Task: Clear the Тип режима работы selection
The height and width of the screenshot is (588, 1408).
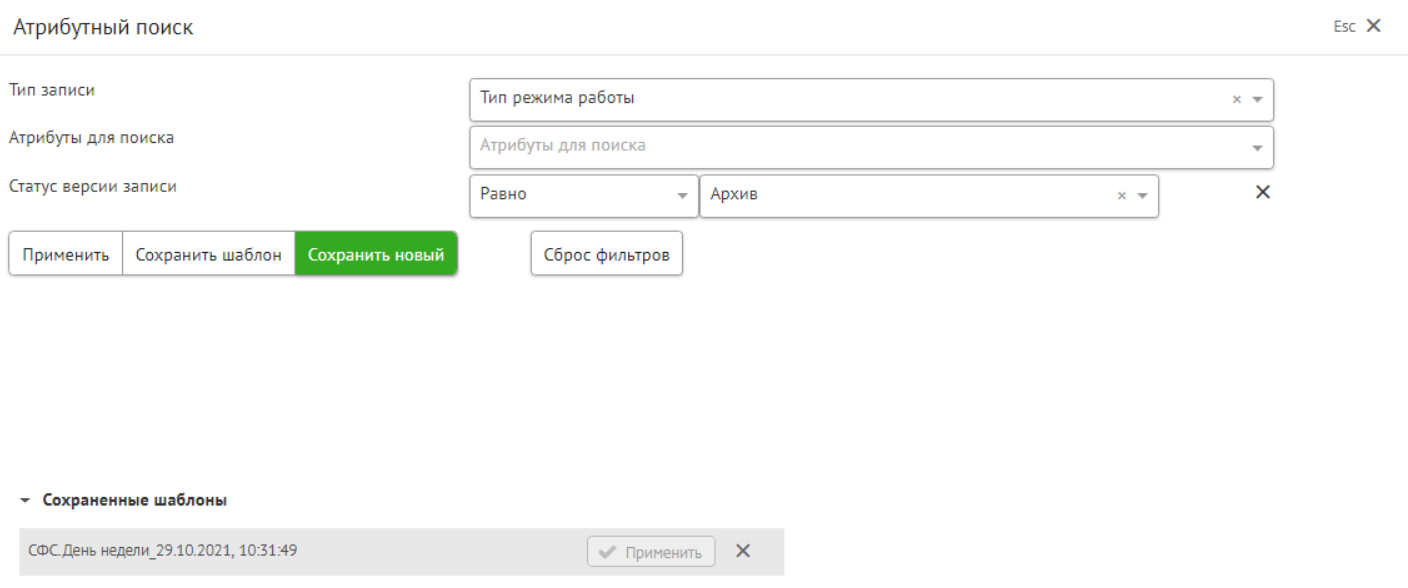Action: coord(1236,100)
